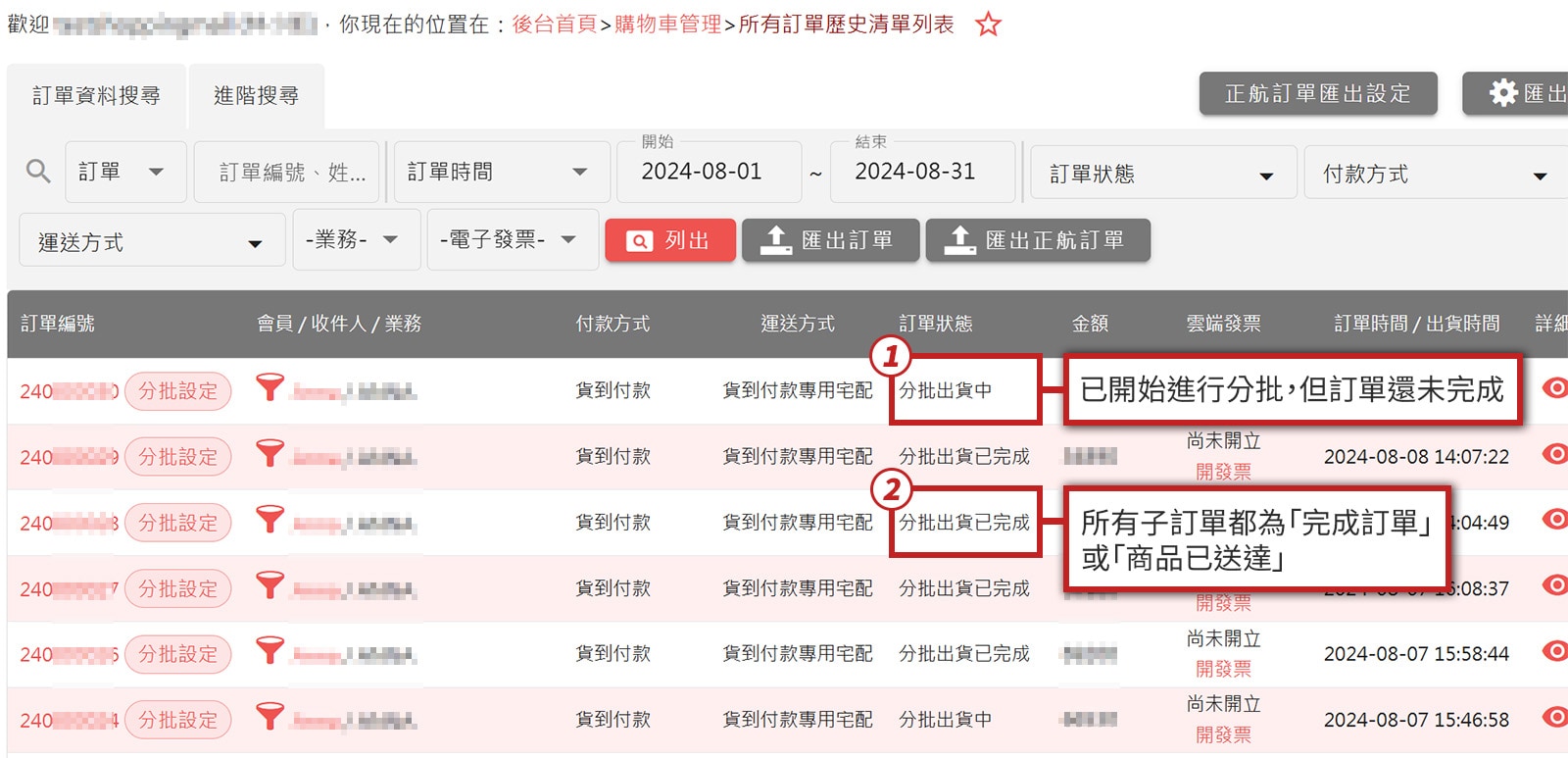Click 開發票 link in the 14:07:22 row
Image resolution: width=1568 pixels, height=758 pixels.
(1223, 472)
